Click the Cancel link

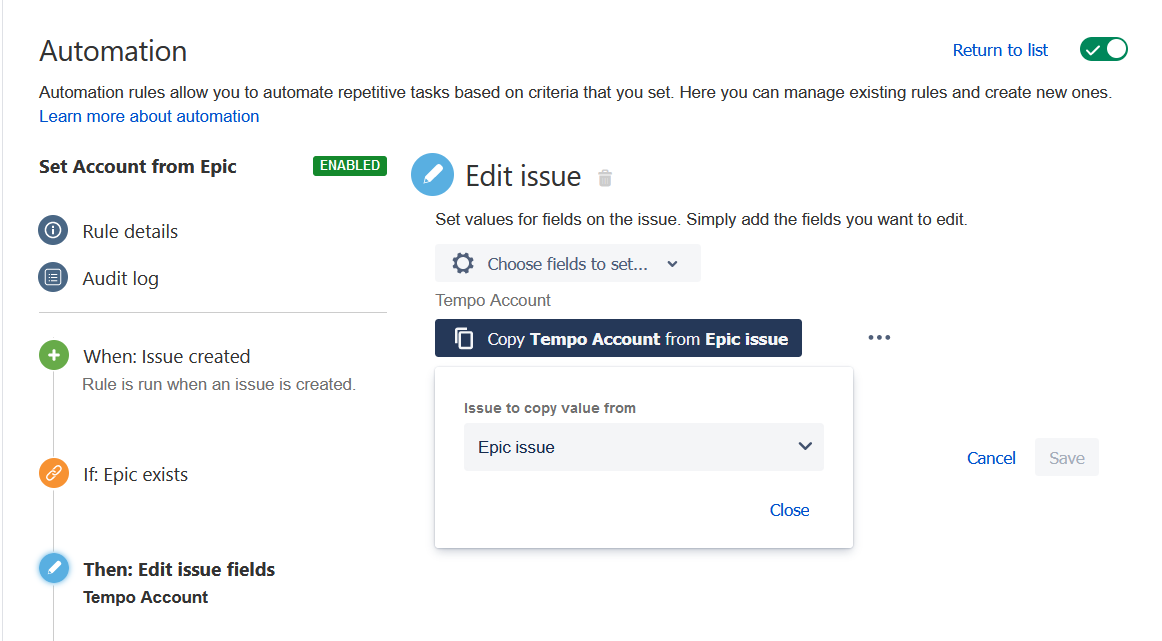[991, 458]
